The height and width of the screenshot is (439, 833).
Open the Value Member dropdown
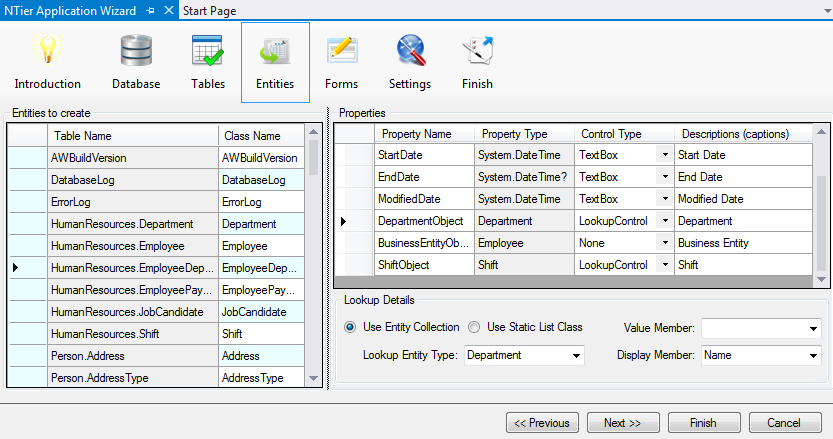click(813, 328)
